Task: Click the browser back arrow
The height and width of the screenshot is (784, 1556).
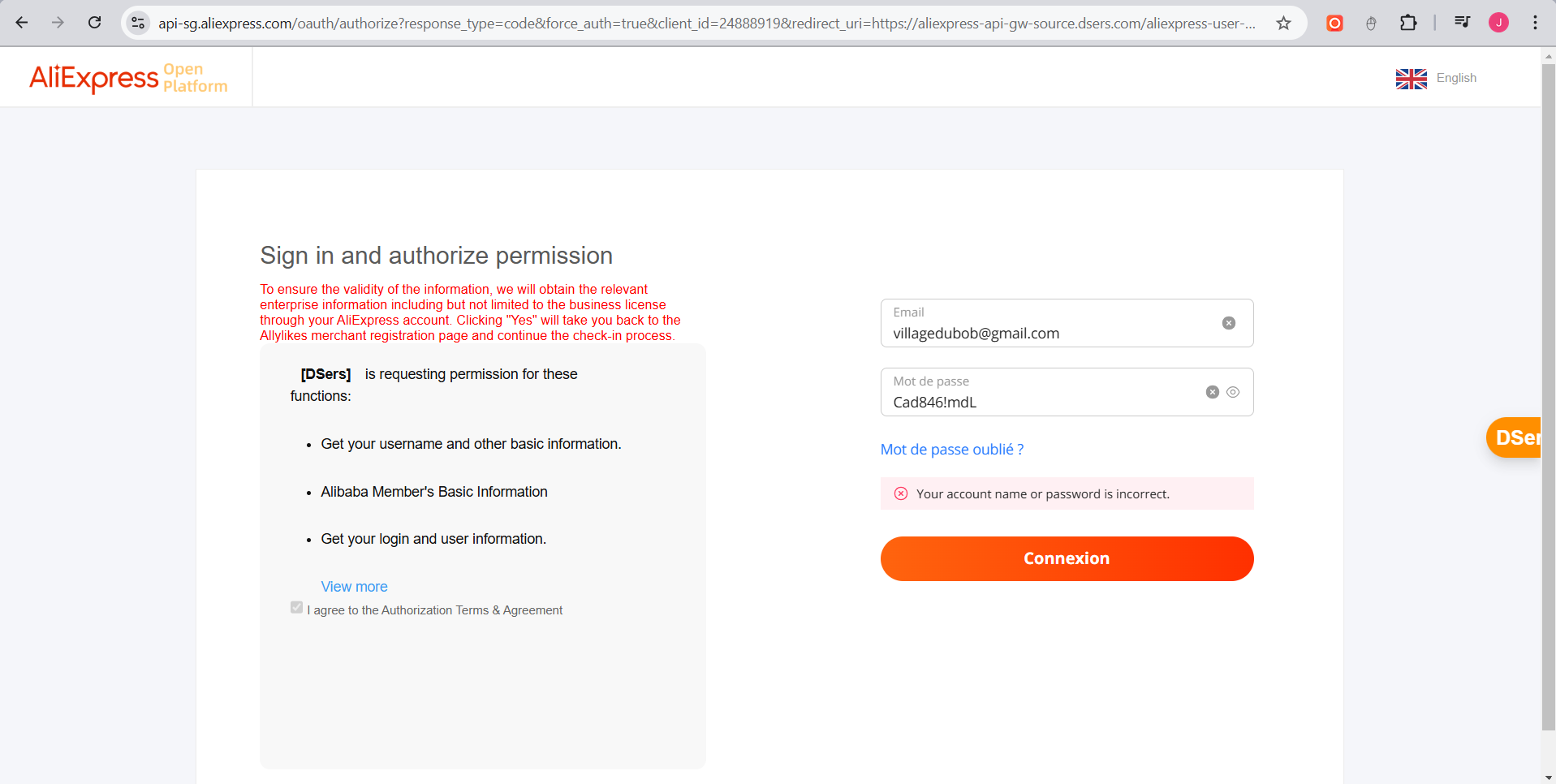Action: [x=22, y=23]
